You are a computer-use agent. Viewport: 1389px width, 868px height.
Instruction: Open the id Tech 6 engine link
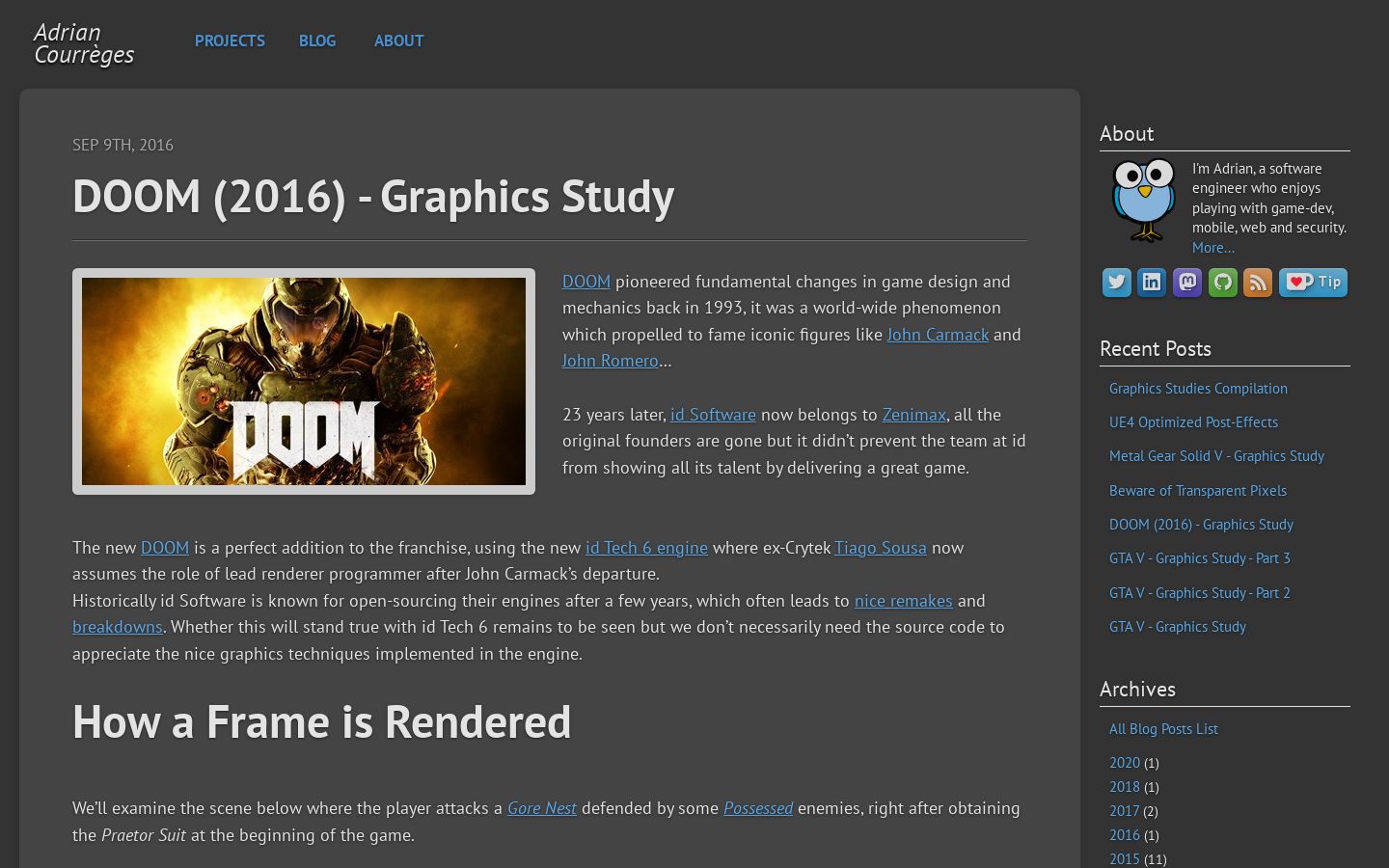pos(646,548)
